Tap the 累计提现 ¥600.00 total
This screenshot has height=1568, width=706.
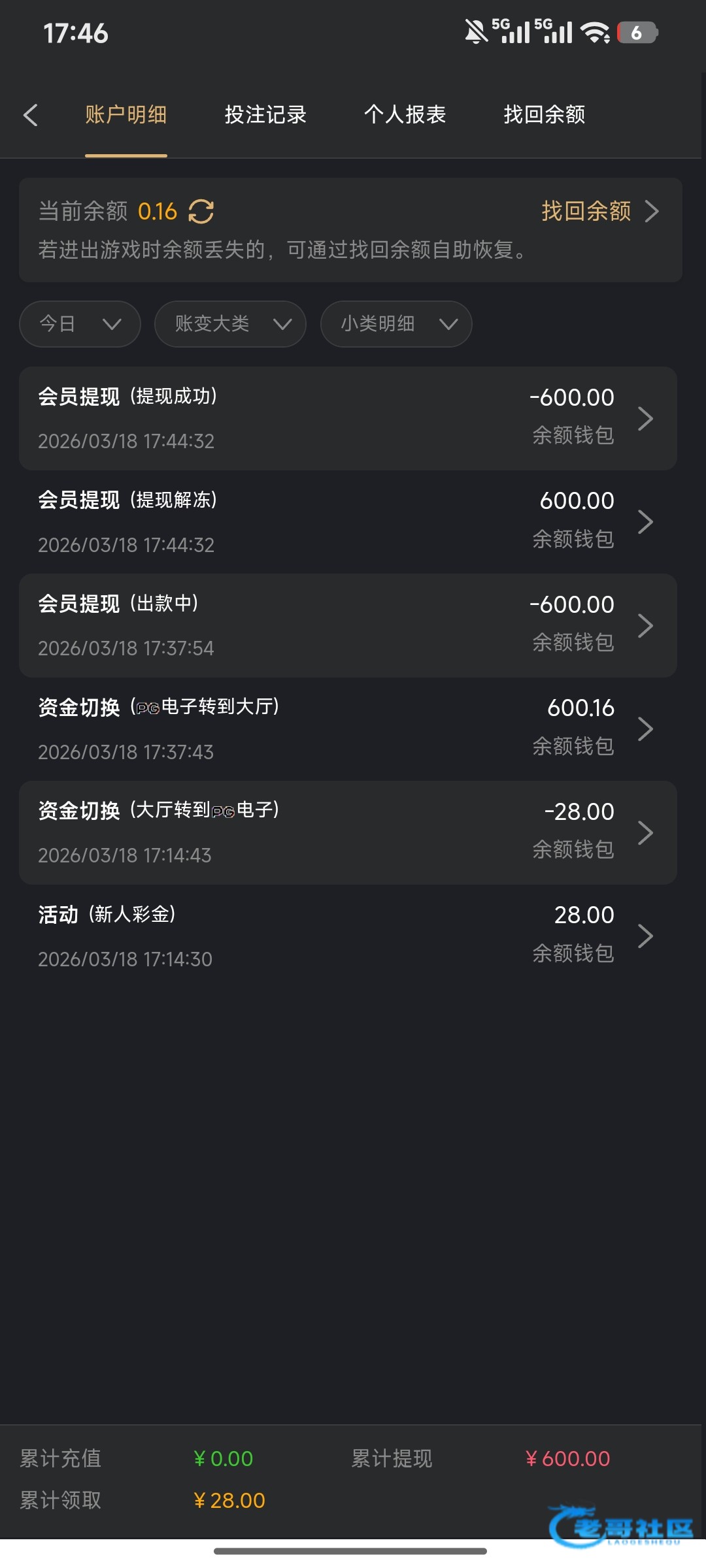click(567, 1459)
